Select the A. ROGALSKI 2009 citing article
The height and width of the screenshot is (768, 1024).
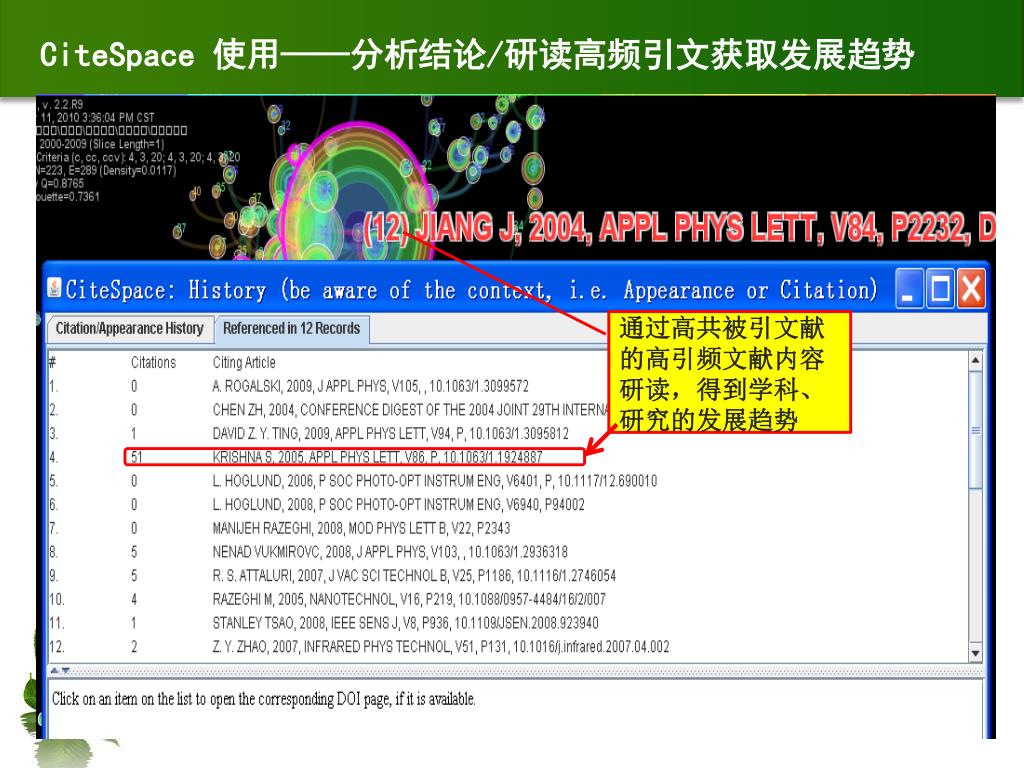tap(371, 386)
